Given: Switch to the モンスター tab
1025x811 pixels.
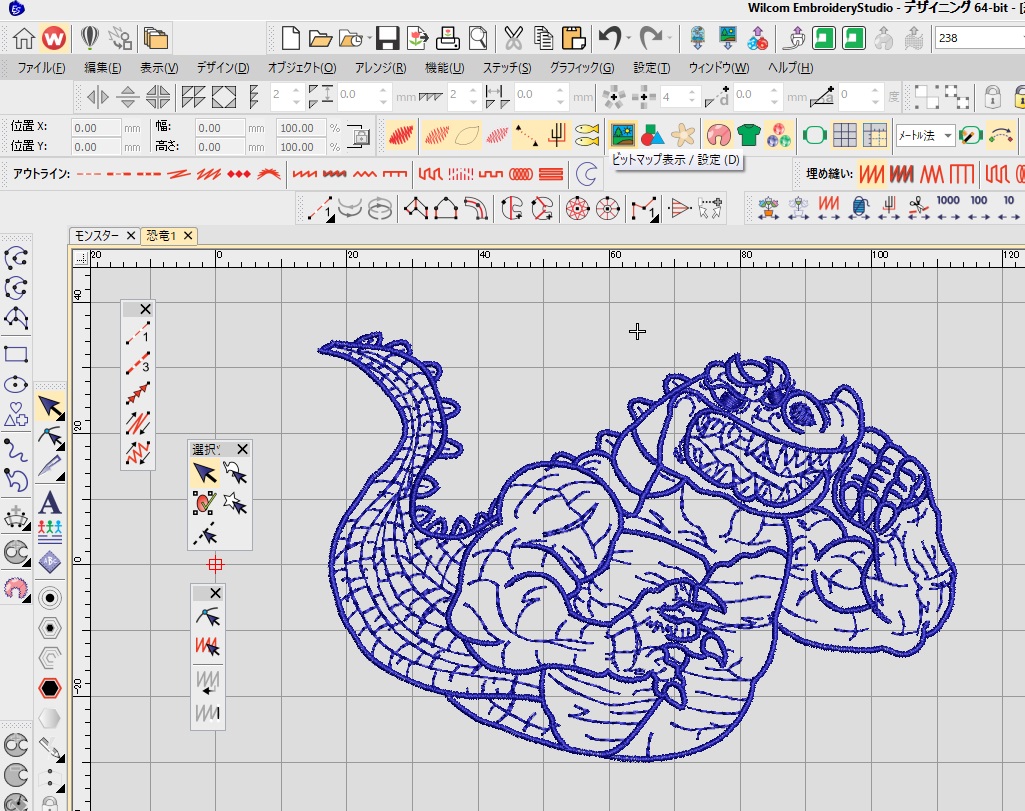Looking at the screenshot, I should pos(97,235).
